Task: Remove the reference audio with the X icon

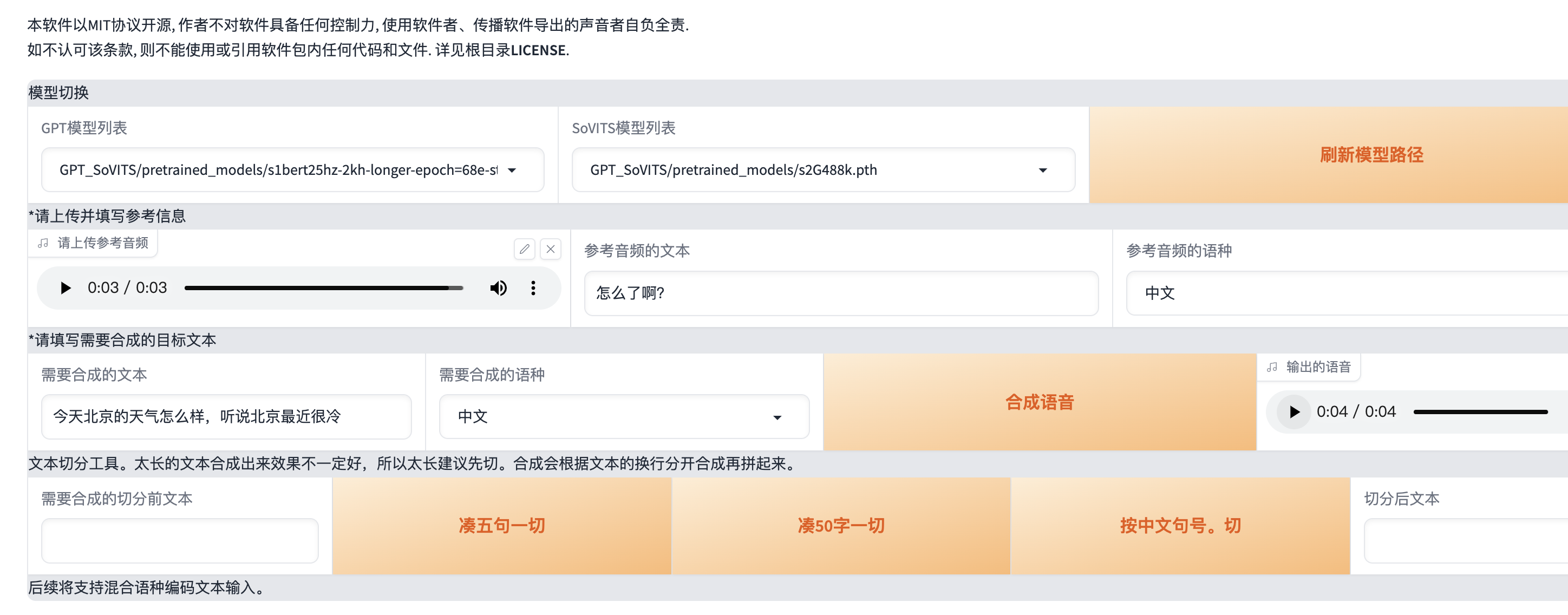Action: click(x=550, y=249)
